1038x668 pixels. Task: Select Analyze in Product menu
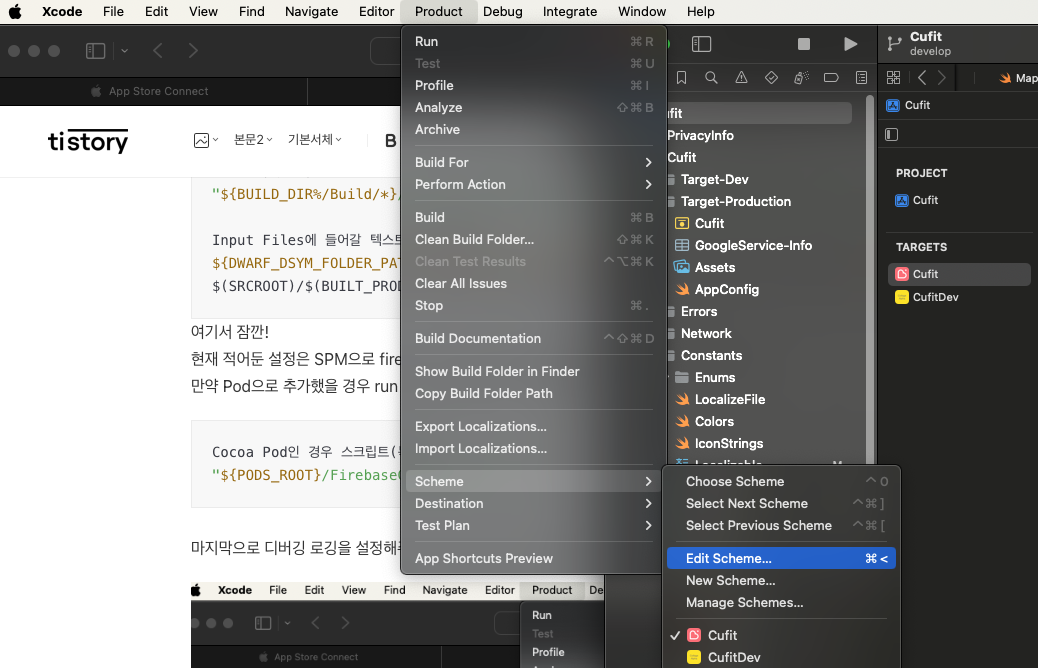(x=534, y=107)
